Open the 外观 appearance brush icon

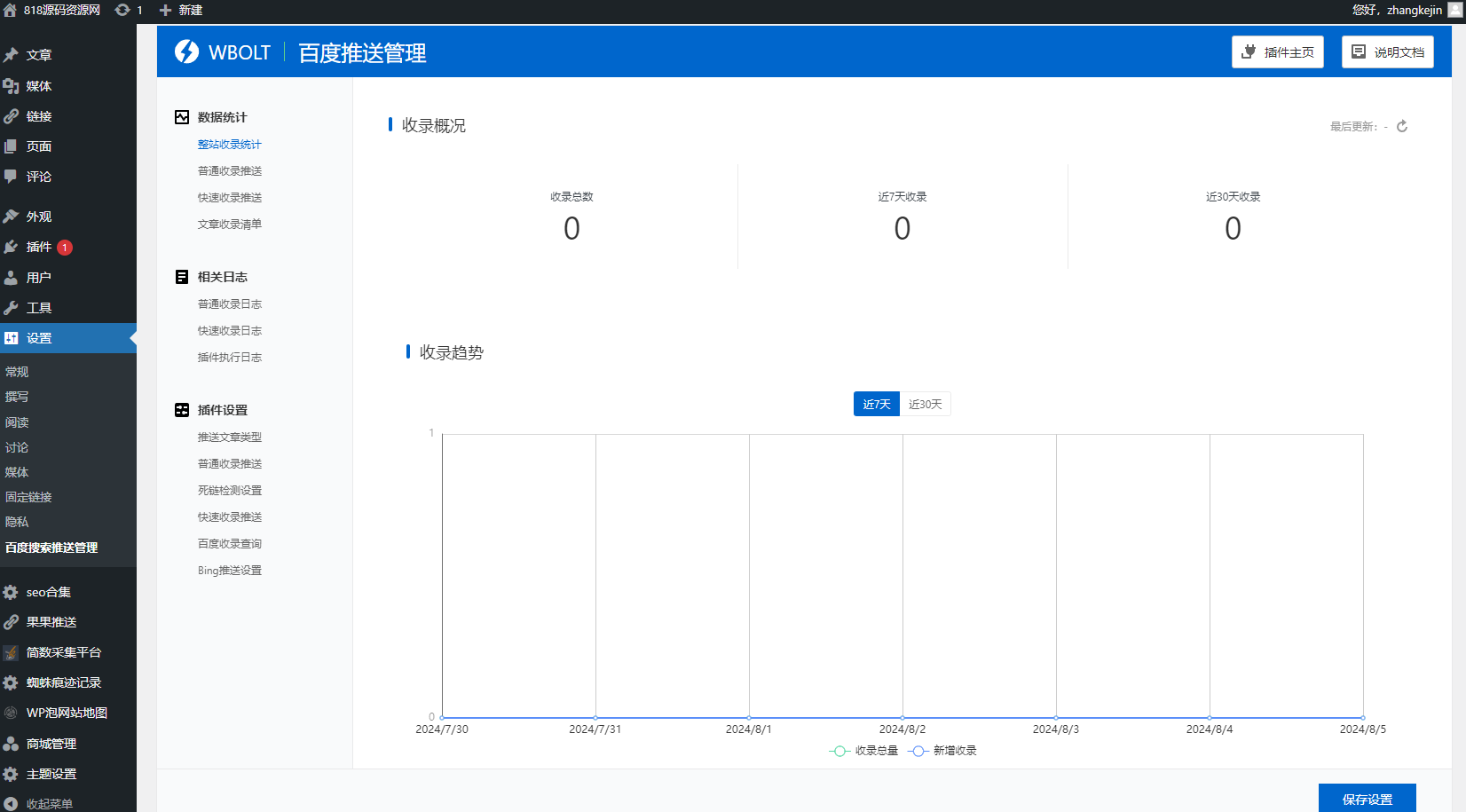pyautogui.click(x=11, y=217)
